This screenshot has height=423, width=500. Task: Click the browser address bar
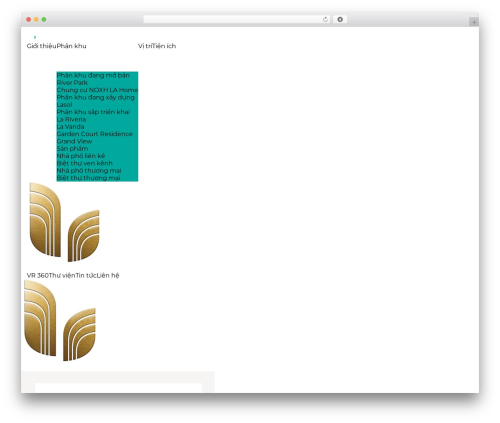click(x=236, y=20)
